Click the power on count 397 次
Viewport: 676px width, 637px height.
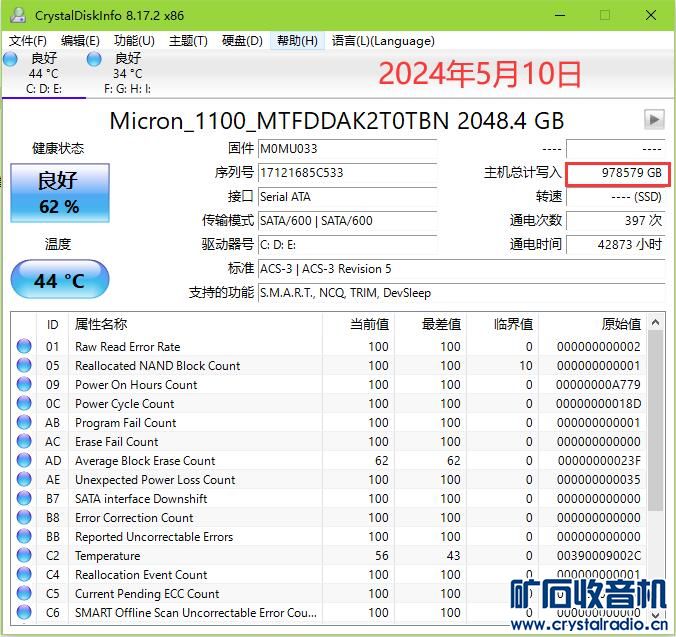[x=616, y=221]
